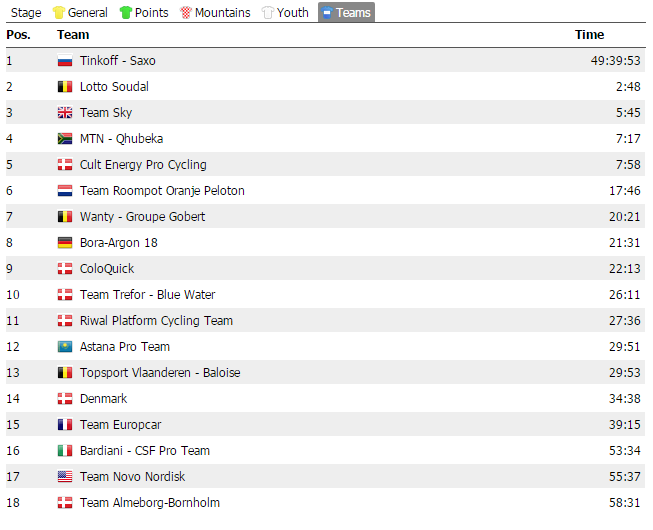Click the polka dot jersey icon
The height and width of the screenshot is (530, 653).
(x=186, y=12)
